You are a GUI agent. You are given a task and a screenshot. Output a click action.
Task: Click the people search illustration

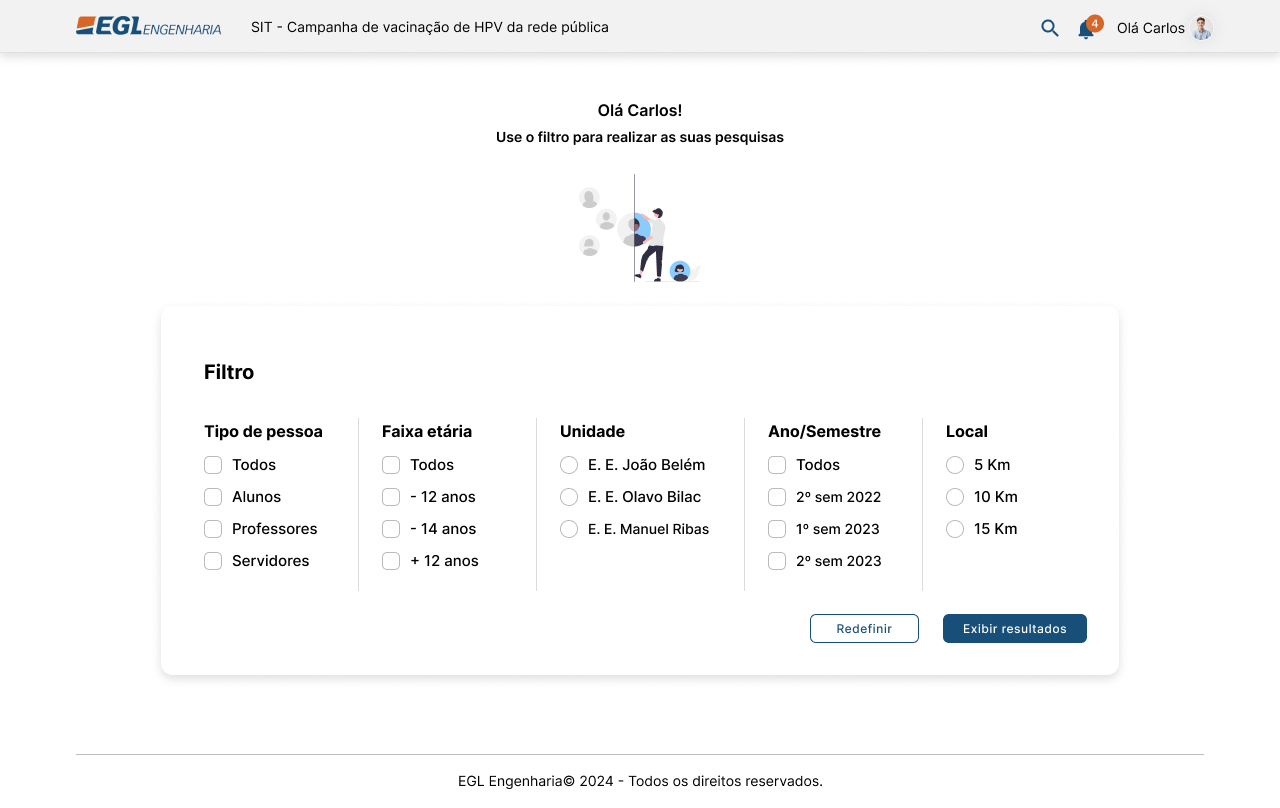tap(639, 229)
